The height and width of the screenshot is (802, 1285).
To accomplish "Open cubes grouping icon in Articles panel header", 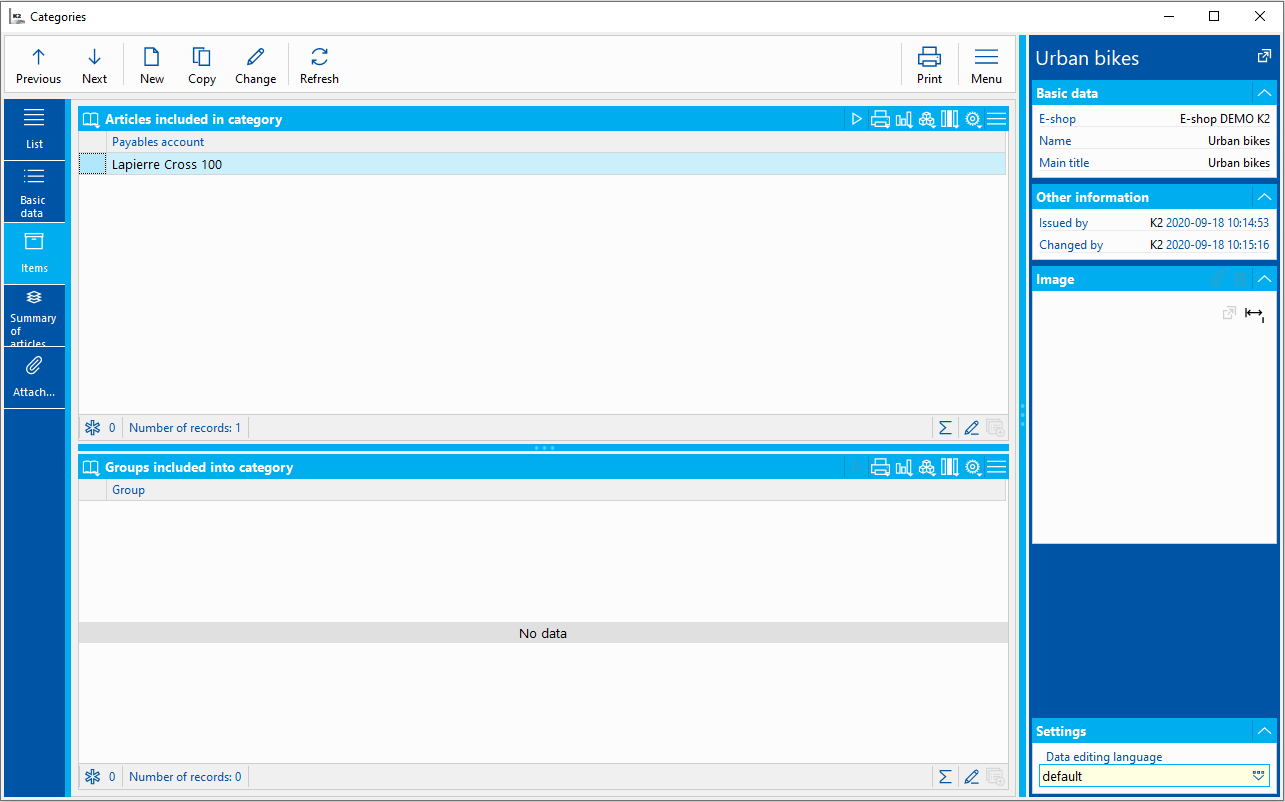I will pos(927,119).
